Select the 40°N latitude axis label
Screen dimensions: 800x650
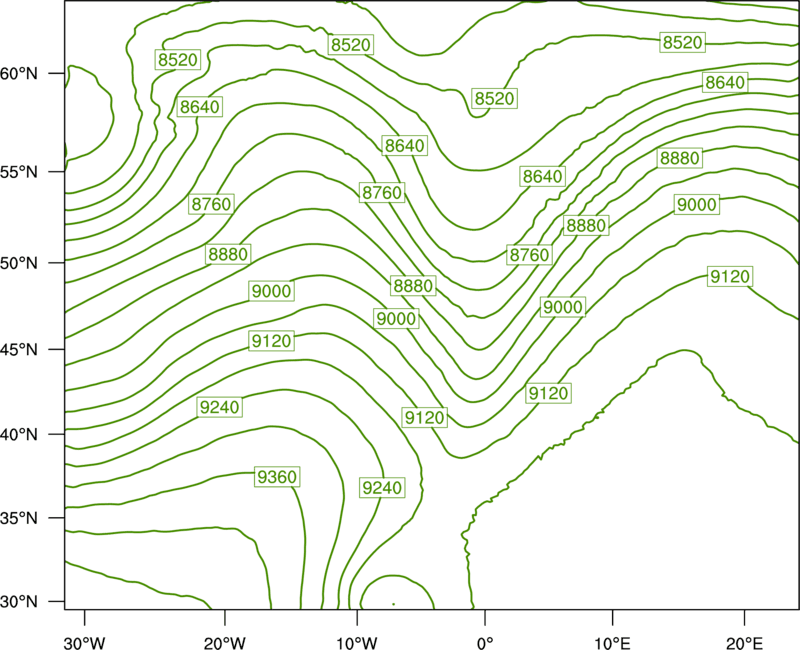pyautogui.click(x=19, y=435)
